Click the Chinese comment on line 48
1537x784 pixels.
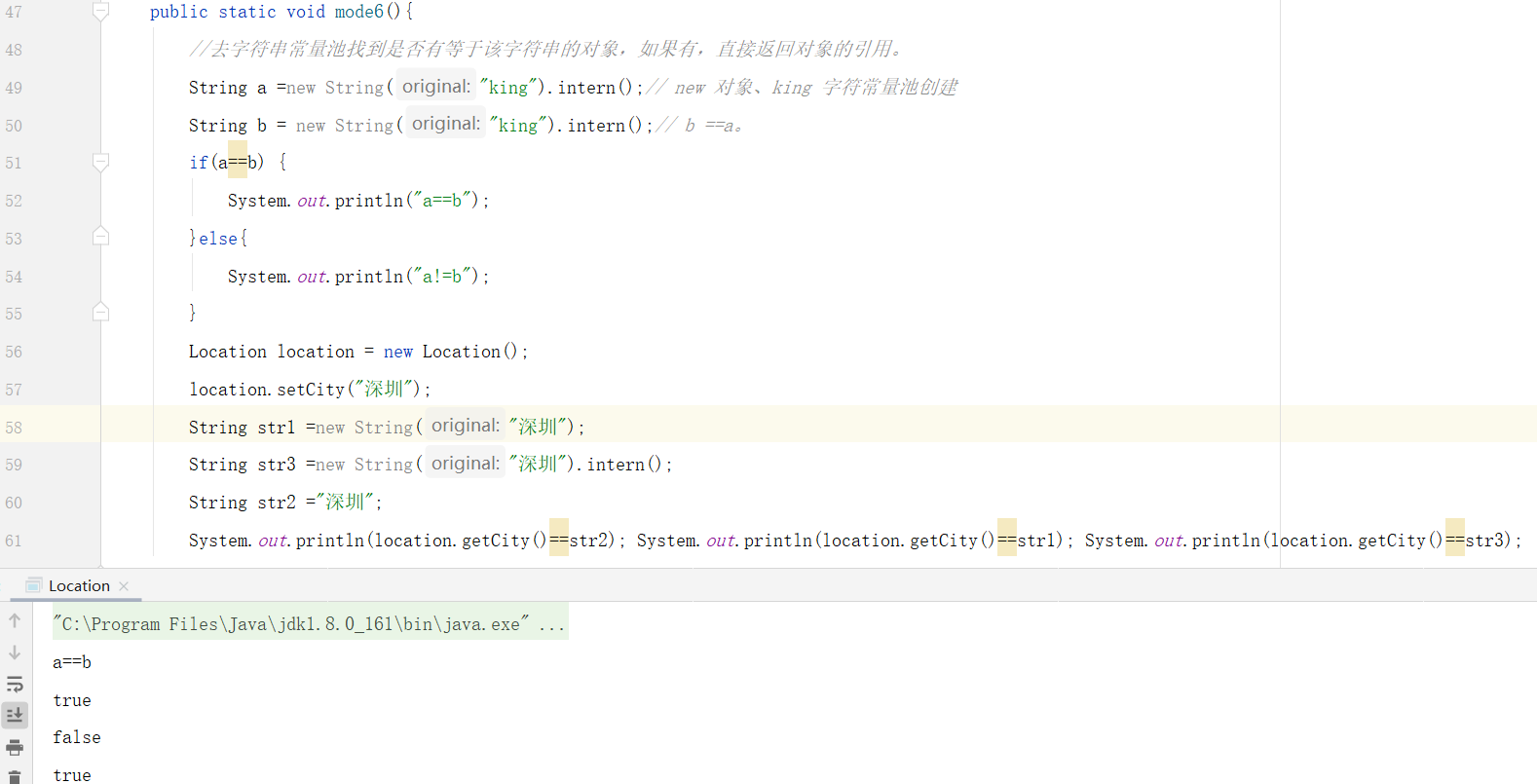coord(548,49)
